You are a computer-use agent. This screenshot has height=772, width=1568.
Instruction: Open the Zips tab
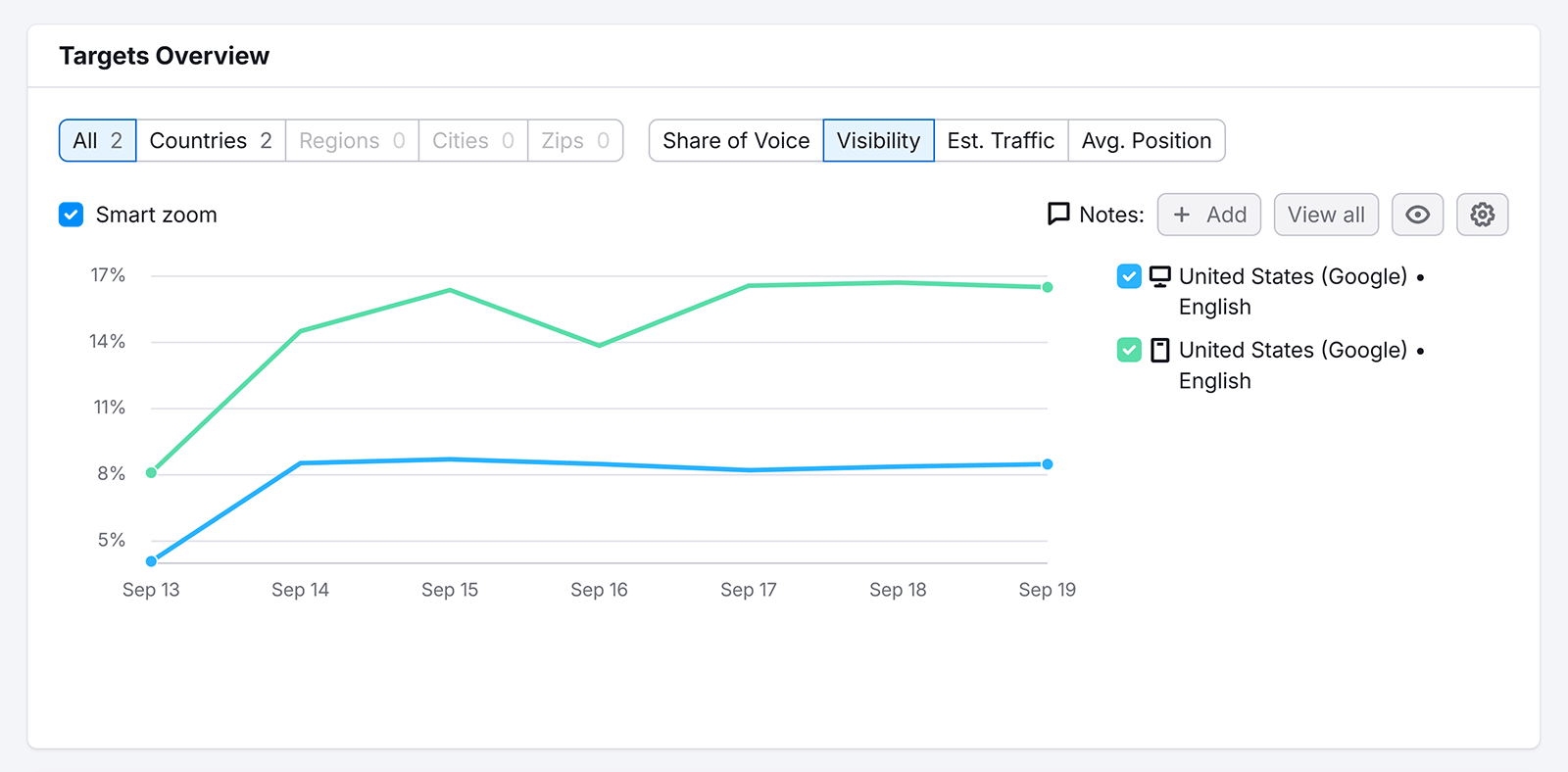pyautogui.click(x=575, y=140)
